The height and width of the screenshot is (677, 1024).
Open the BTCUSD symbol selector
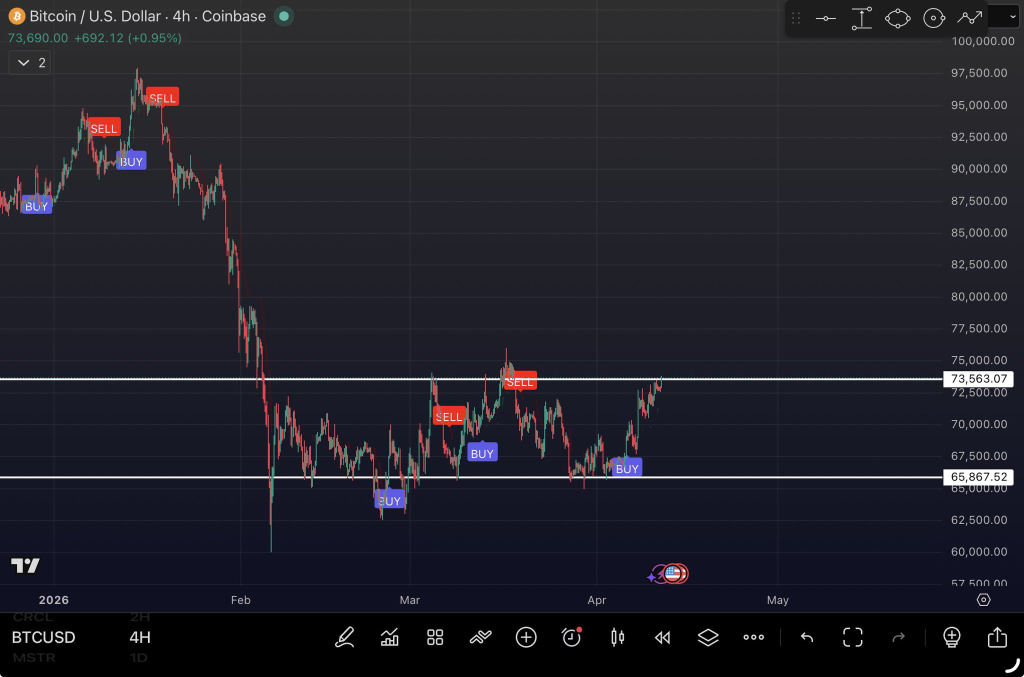(x=44, y=637)
